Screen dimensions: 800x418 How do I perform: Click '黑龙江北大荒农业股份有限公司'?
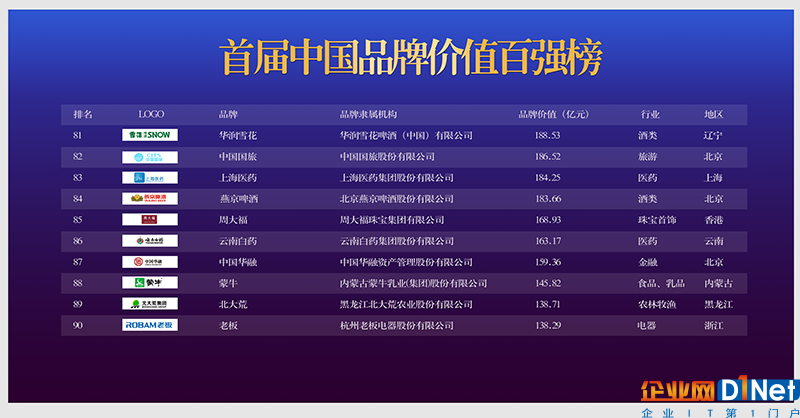[406, 304]
